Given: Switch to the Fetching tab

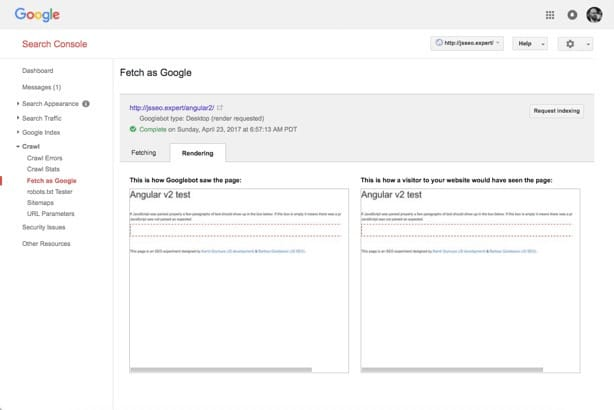Looking at the screenshot, I should (x=144, y=153).
